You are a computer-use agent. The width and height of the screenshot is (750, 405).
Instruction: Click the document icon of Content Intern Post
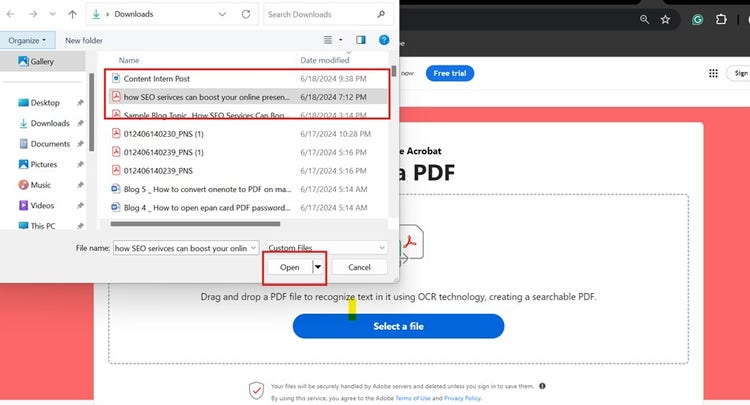point(116,78)
